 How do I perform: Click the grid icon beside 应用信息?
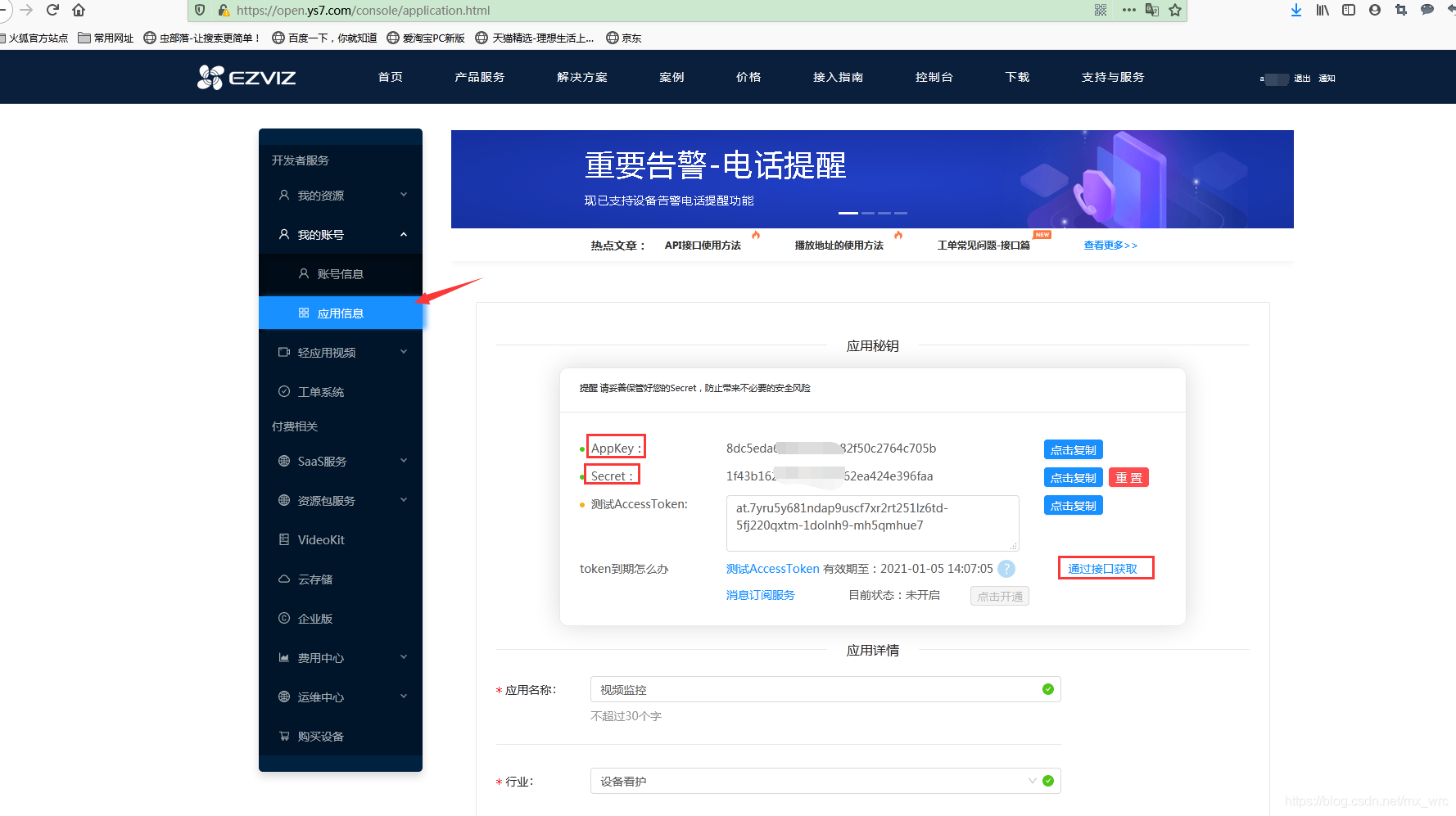click(x=302, y=313)
